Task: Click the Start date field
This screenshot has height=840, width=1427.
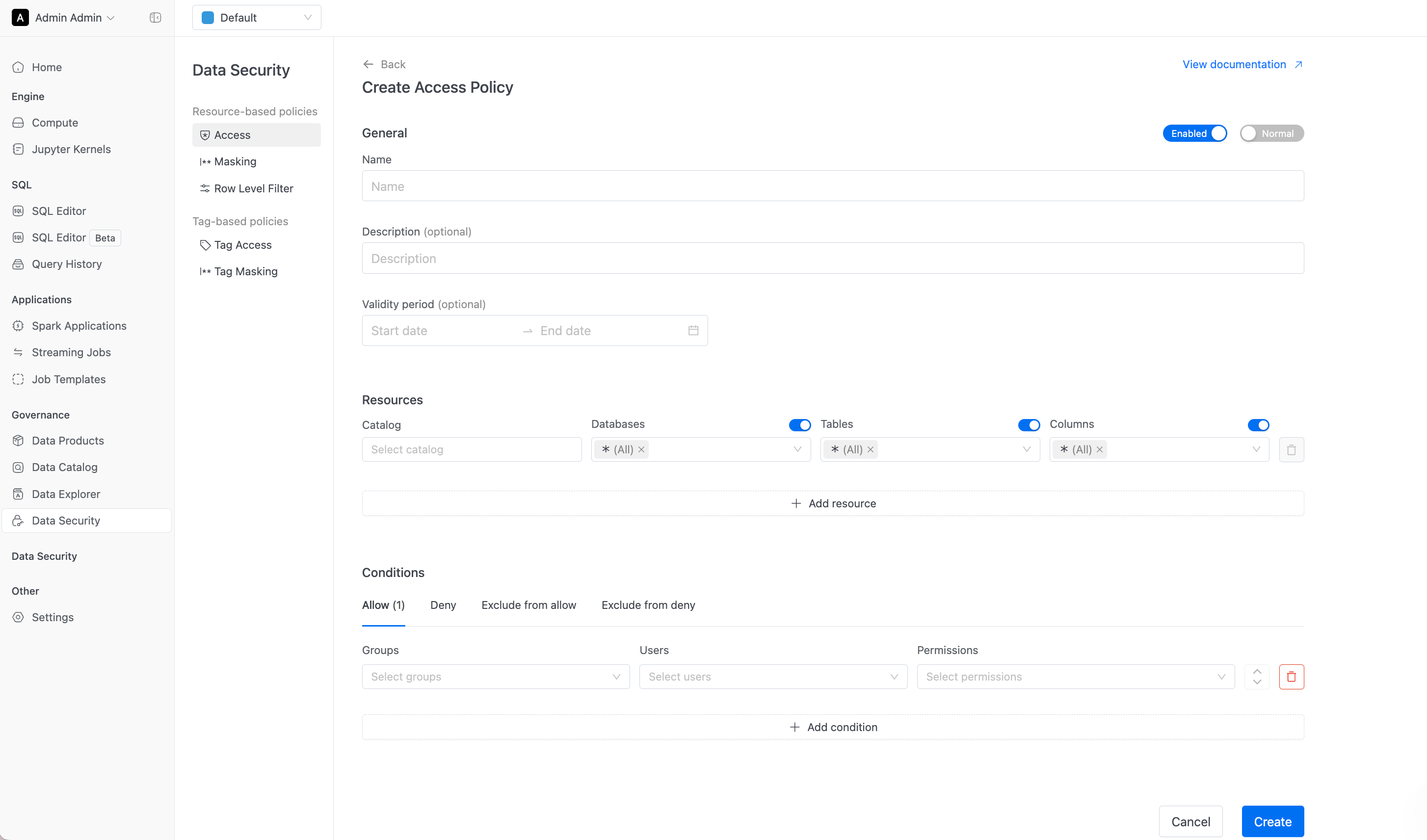Action: coord(442,331)
